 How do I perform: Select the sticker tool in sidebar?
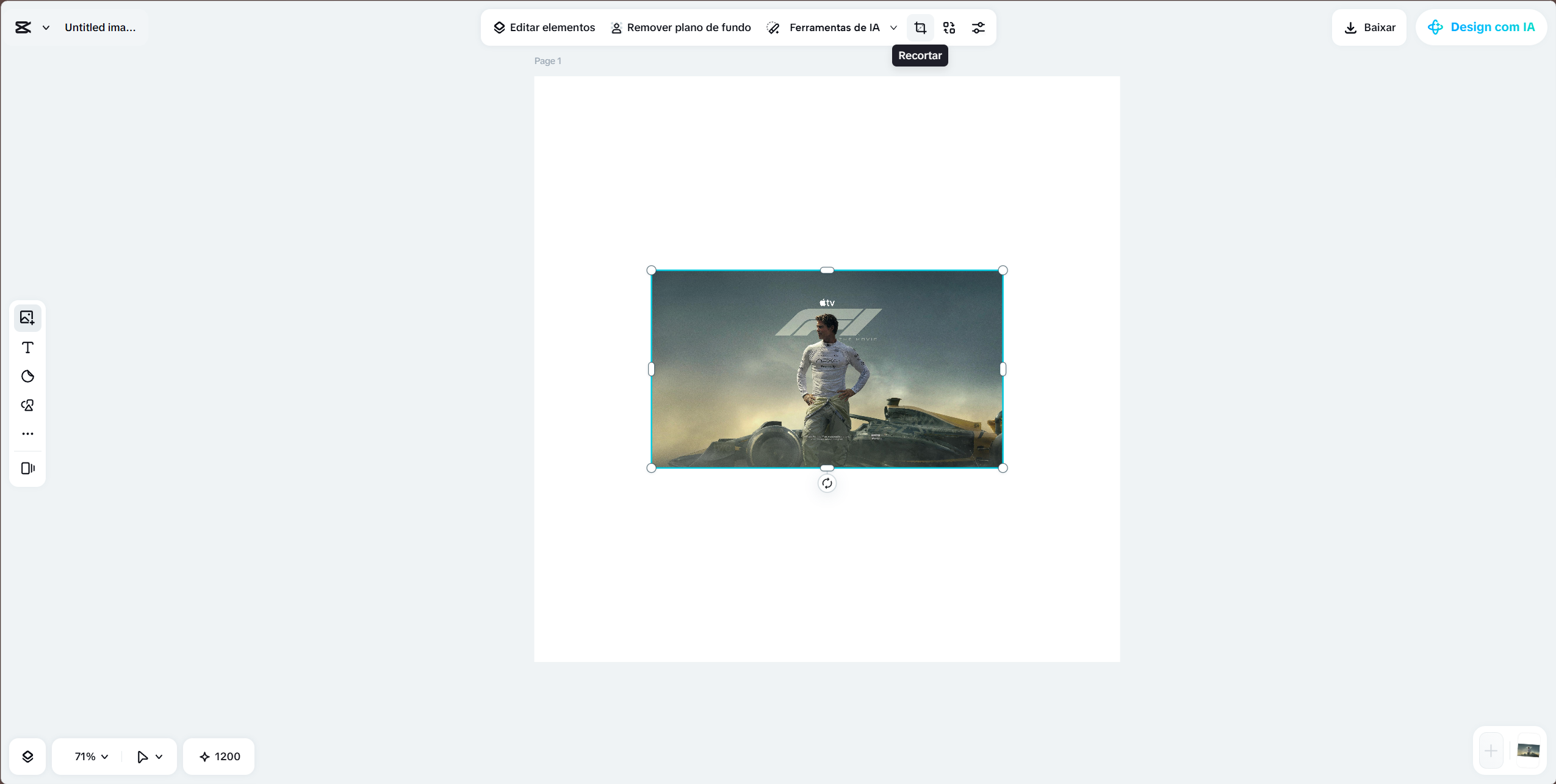coord(27,376)
